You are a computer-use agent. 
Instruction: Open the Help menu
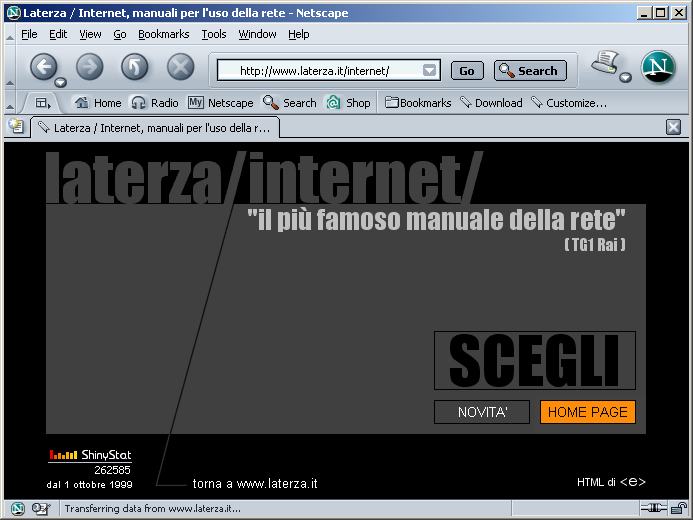point(299,34)
